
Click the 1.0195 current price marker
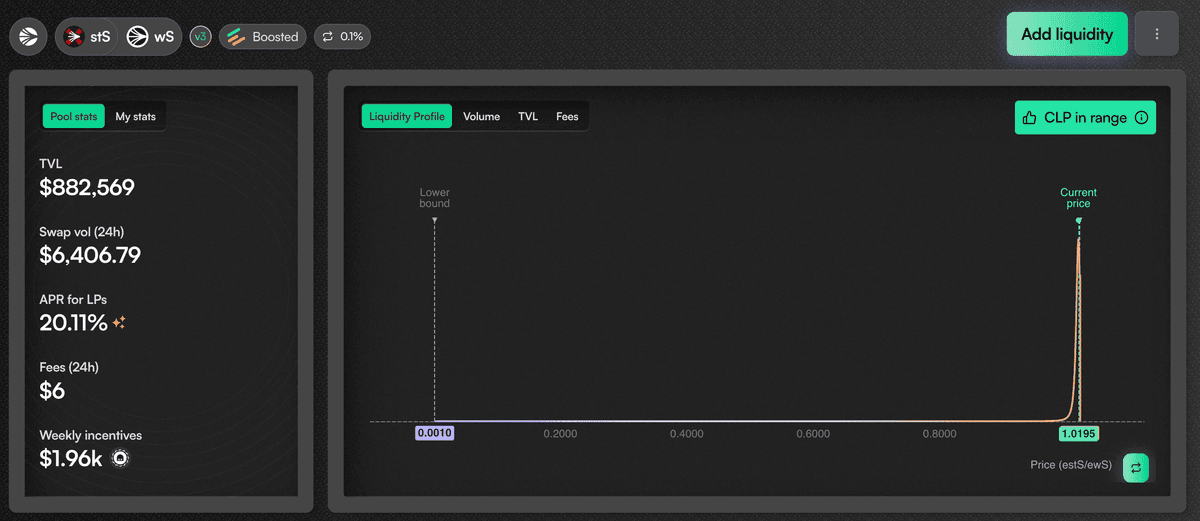[1078, 434]
